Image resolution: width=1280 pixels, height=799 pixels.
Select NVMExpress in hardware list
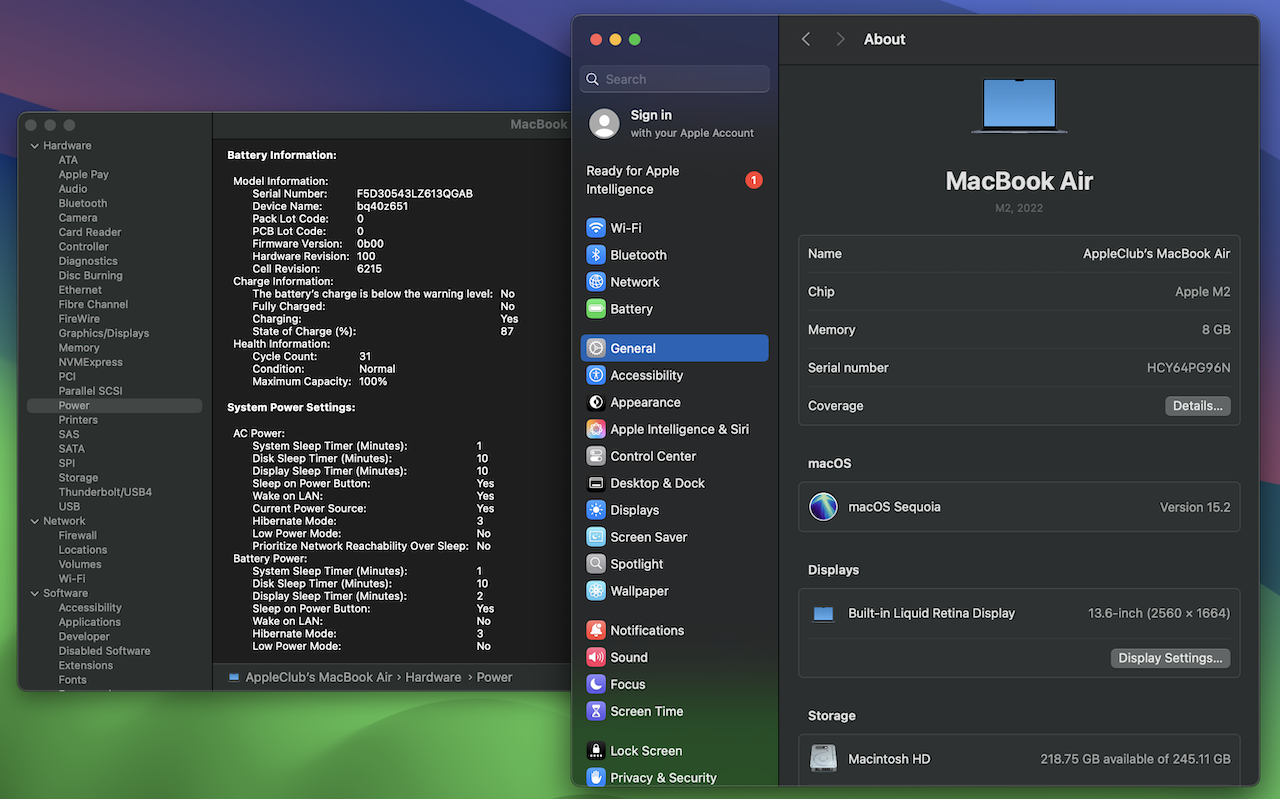[x=91, y=362]
